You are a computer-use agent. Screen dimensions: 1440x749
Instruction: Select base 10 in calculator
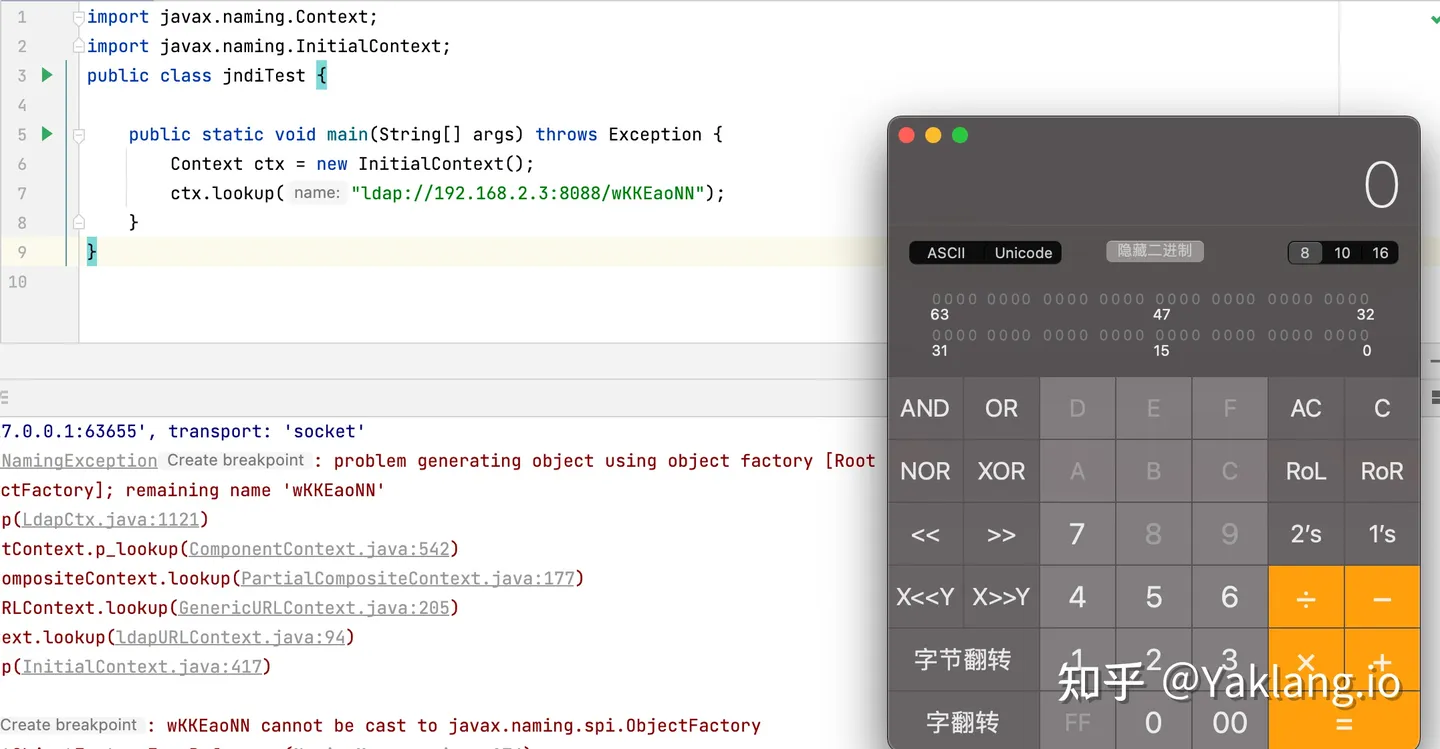coord(1342,253)
